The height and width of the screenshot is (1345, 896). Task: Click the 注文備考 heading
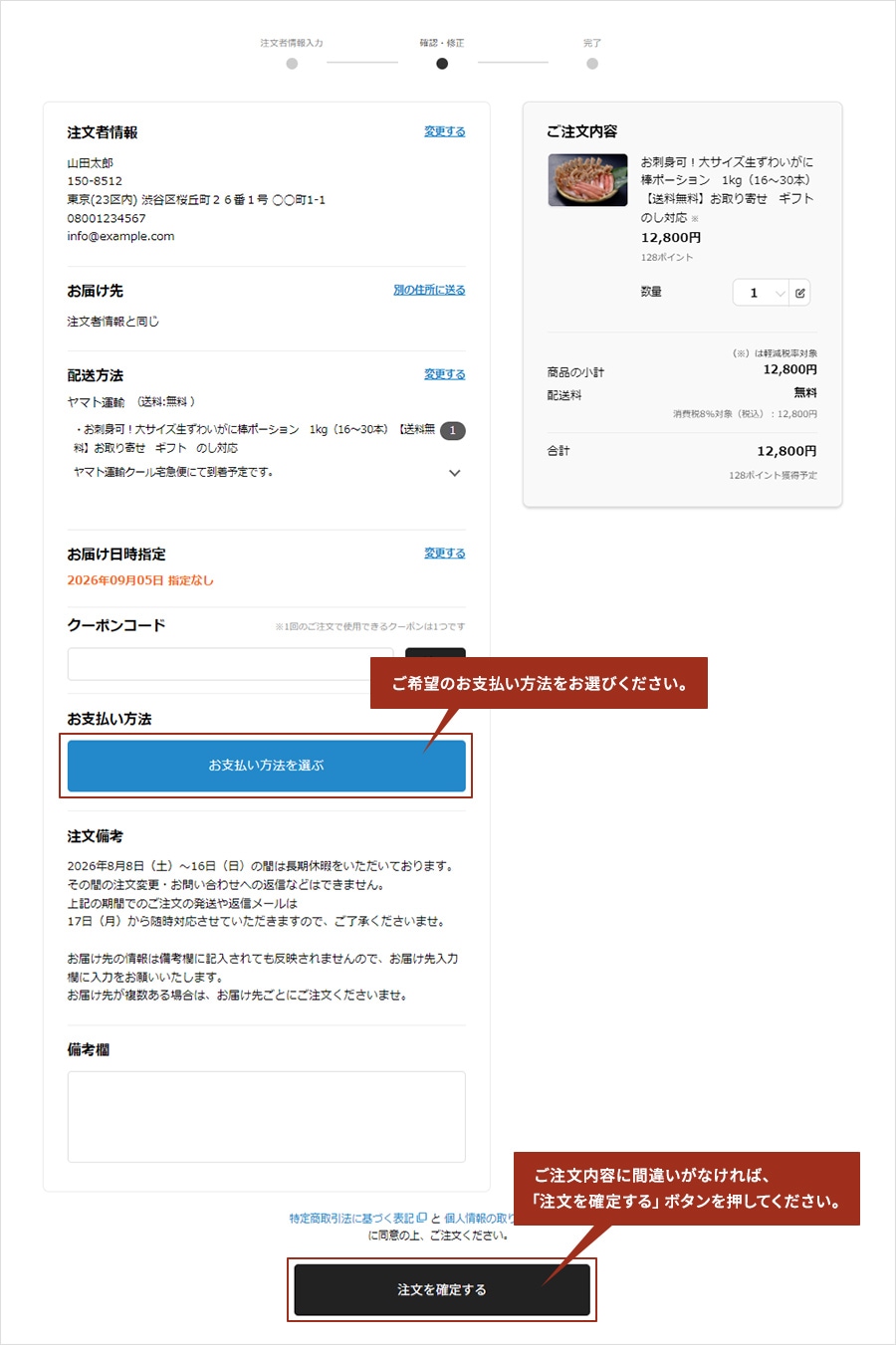96,836
